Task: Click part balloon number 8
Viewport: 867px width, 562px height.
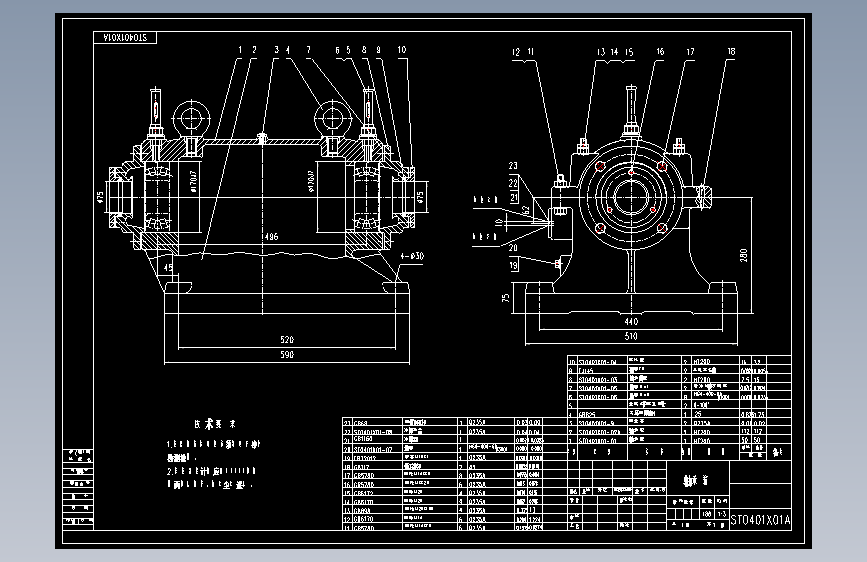Action: pos(364,50)
